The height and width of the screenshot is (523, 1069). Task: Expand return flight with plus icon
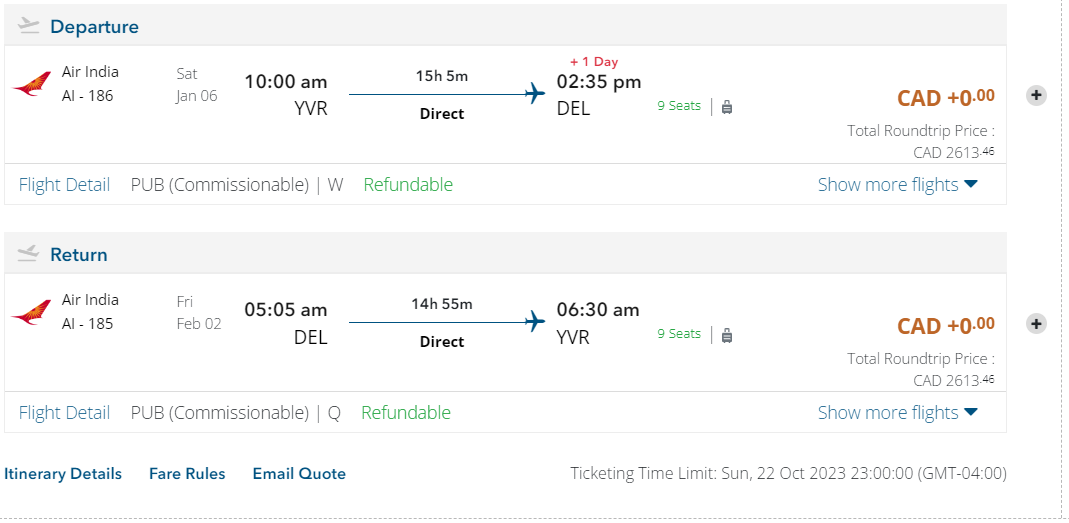tap(1037, 324)
